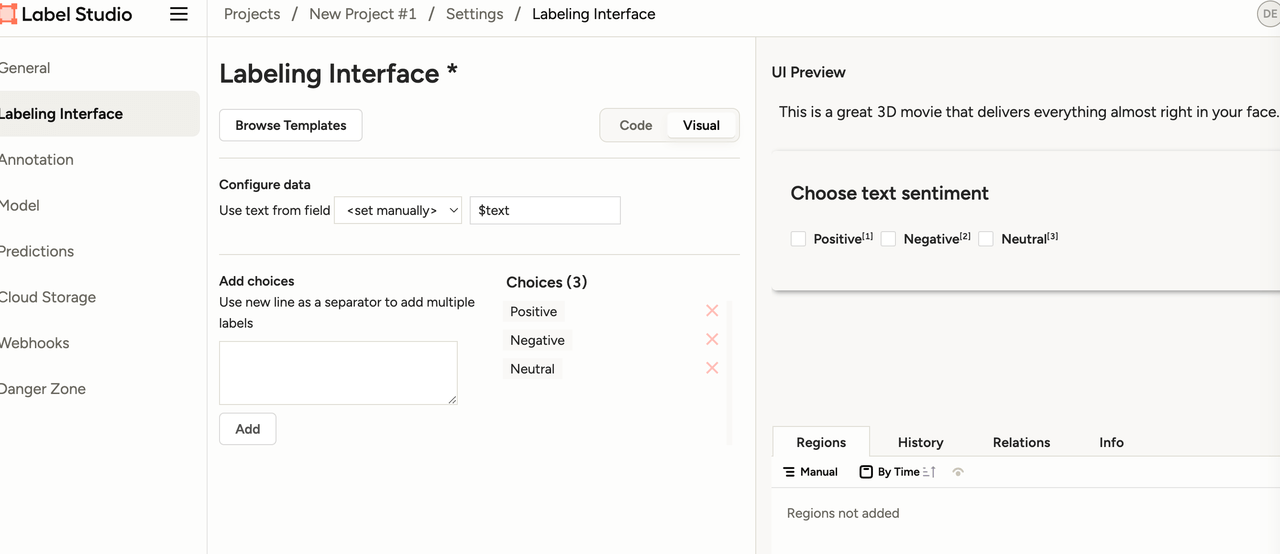Delete the Negative choice using its red X
Viewport: 1280px width, 554px height.
tap(712, 340)
